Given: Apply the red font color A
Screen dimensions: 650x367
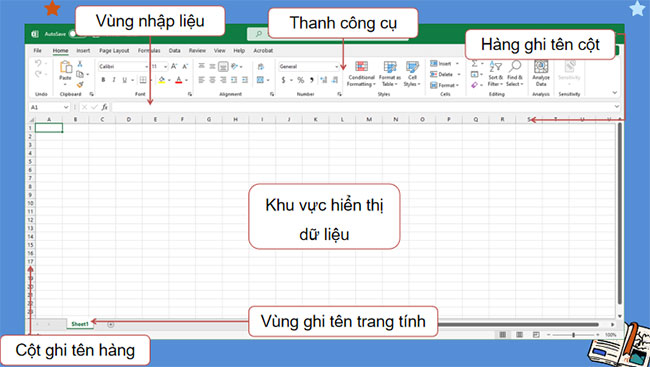Looking at the screenshot, I should [179, 80].
